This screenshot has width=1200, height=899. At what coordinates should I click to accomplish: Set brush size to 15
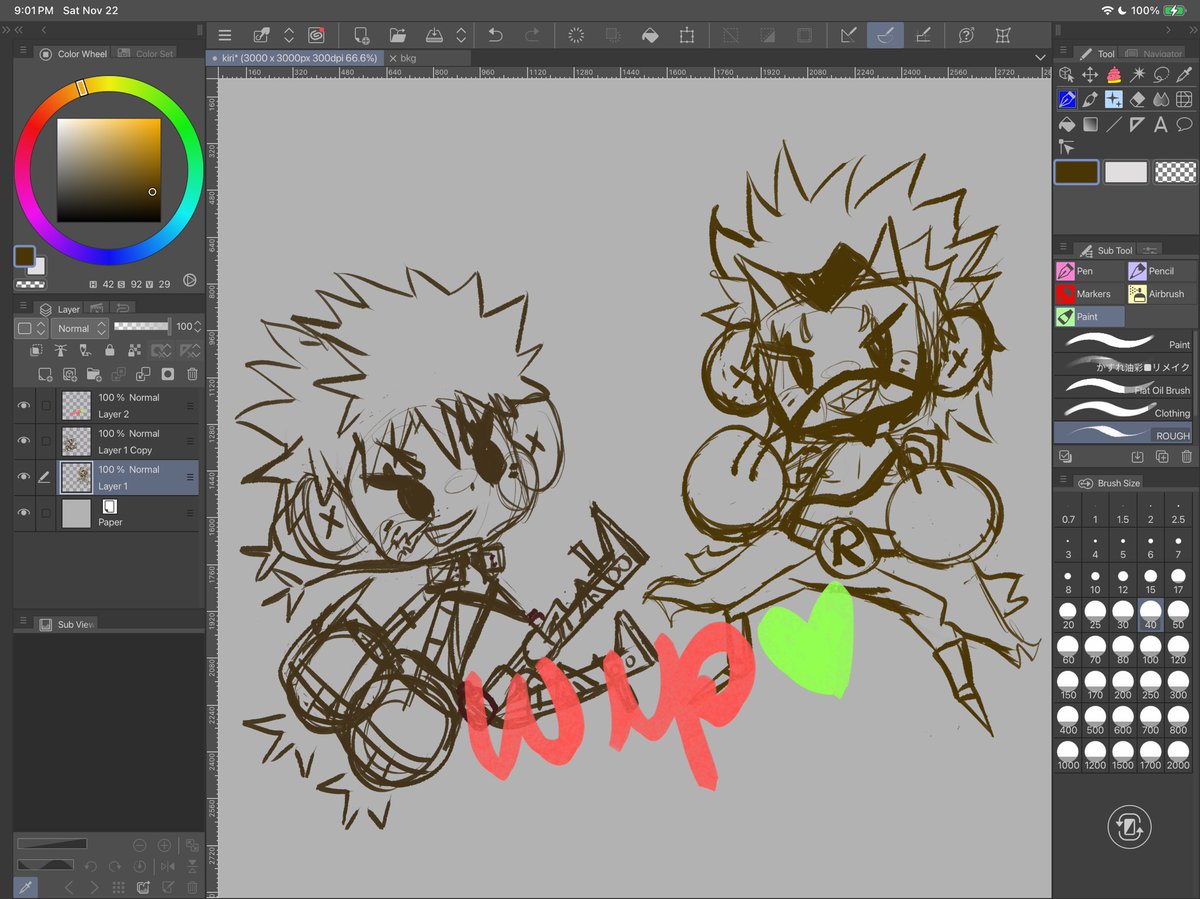point(1150,581)
